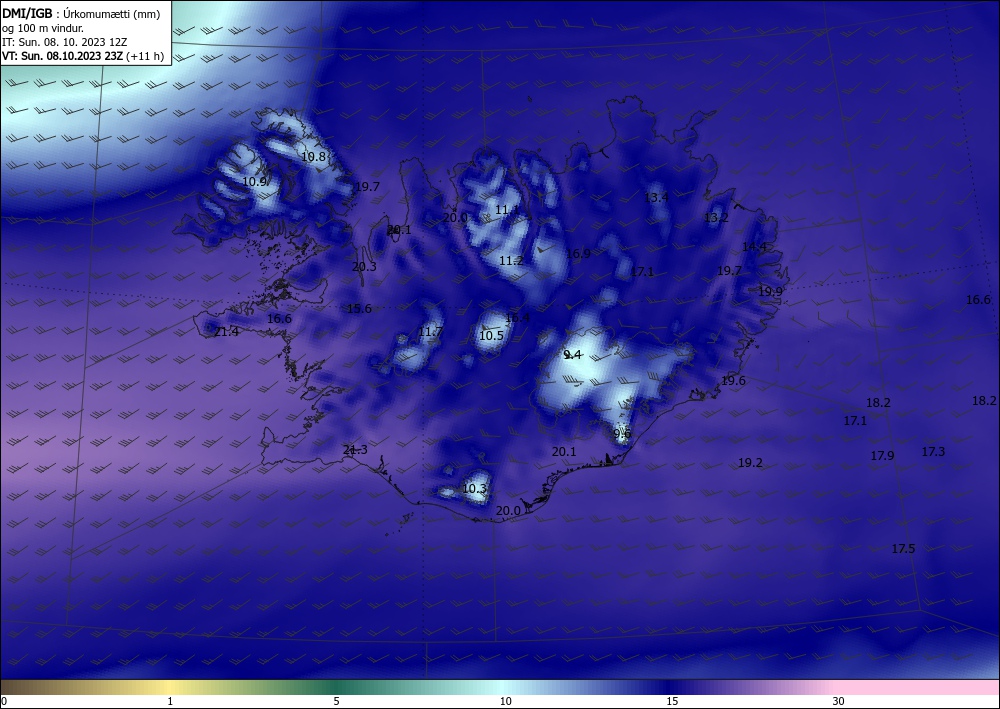Click the map value 10.9
The height and width of the screenshot is (709, 1000).
[254, 182]
